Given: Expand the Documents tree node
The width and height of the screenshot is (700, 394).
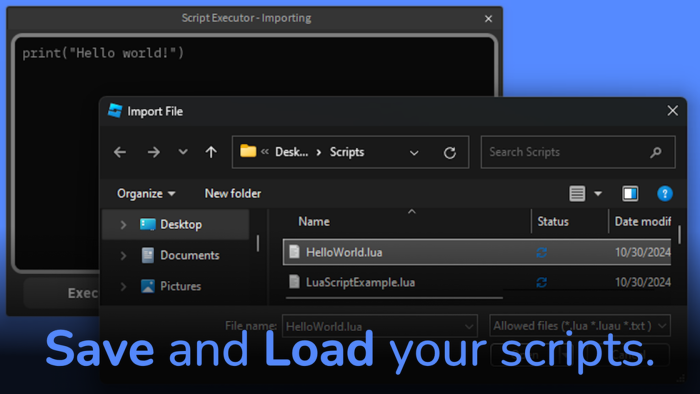Looking at the screenshot, I should [x=123, y=256].
